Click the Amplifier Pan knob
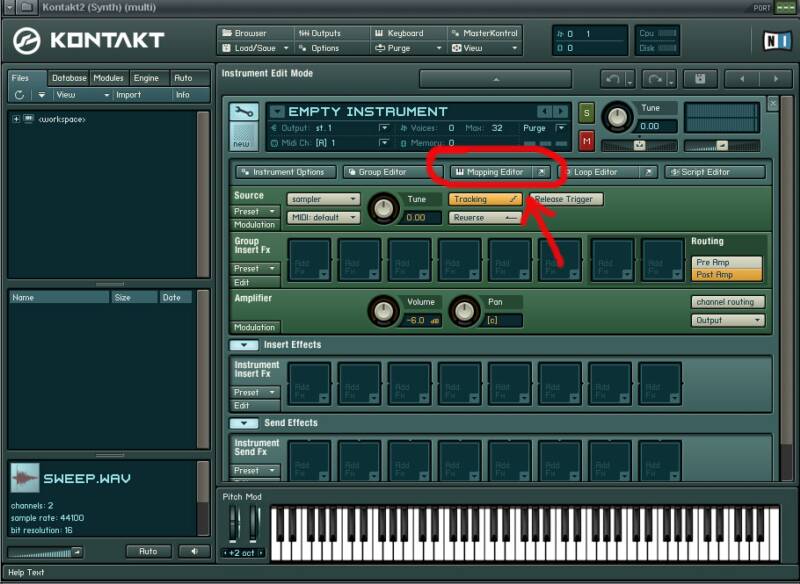The image size is (800, 584). (x=464, y=311)
